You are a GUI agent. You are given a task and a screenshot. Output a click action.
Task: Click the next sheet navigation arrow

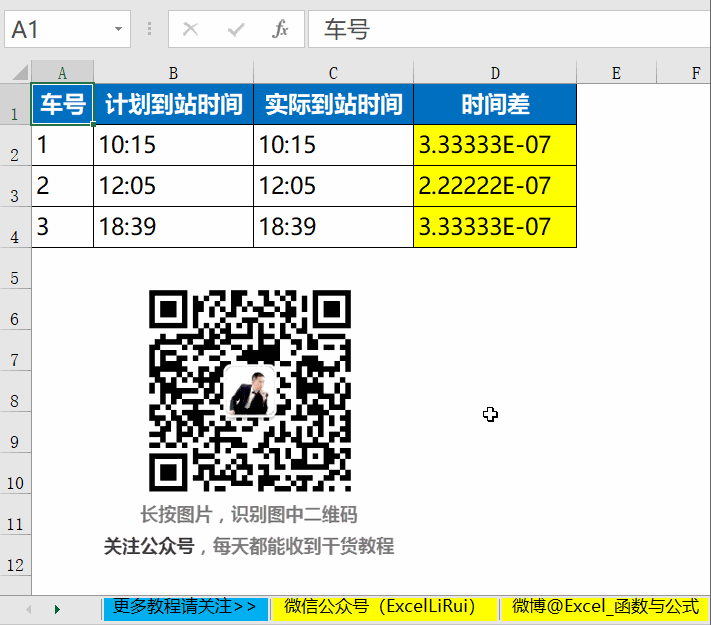tap(57, 609)
